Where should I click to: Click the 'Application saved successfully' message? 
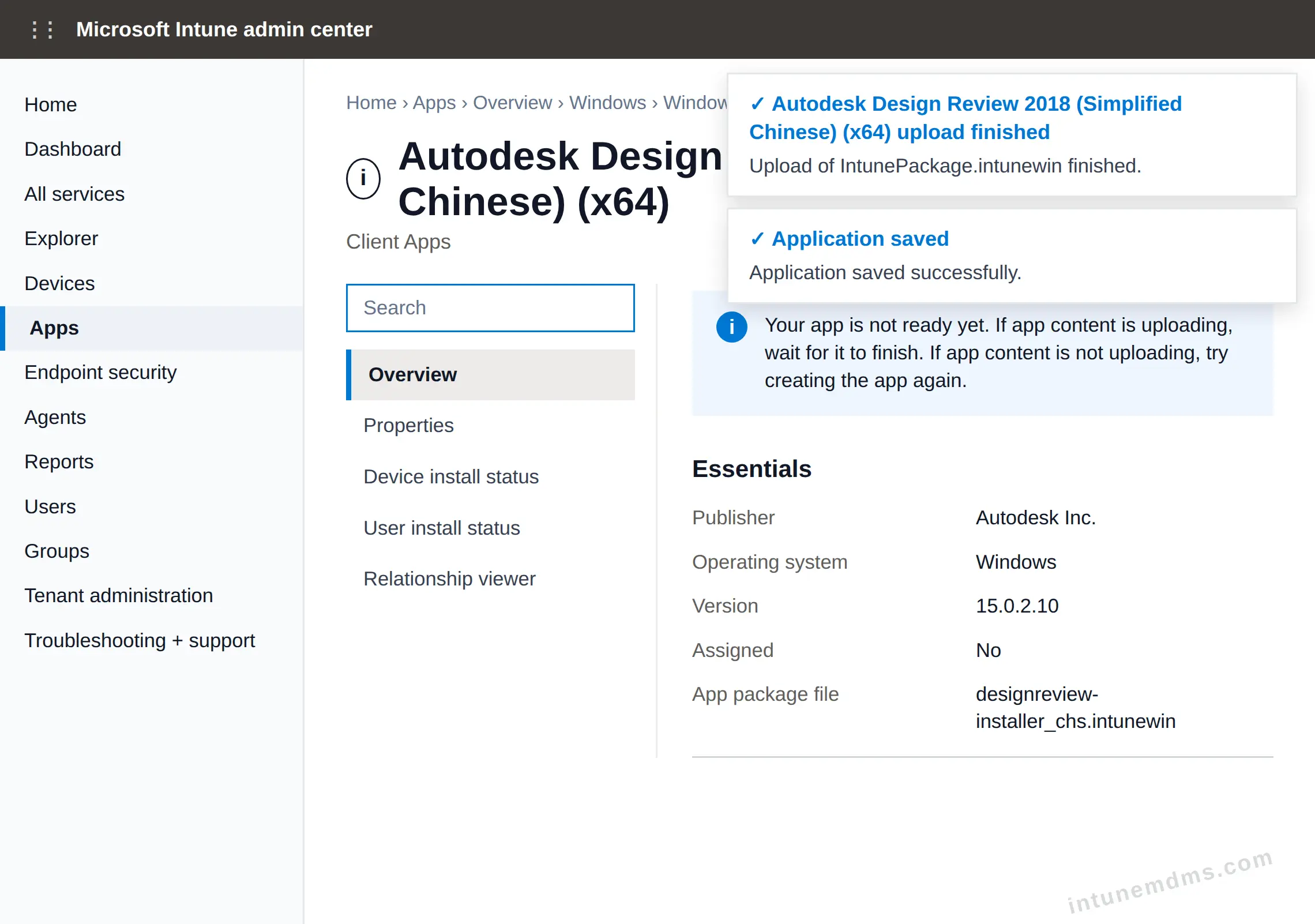[885, 273]
